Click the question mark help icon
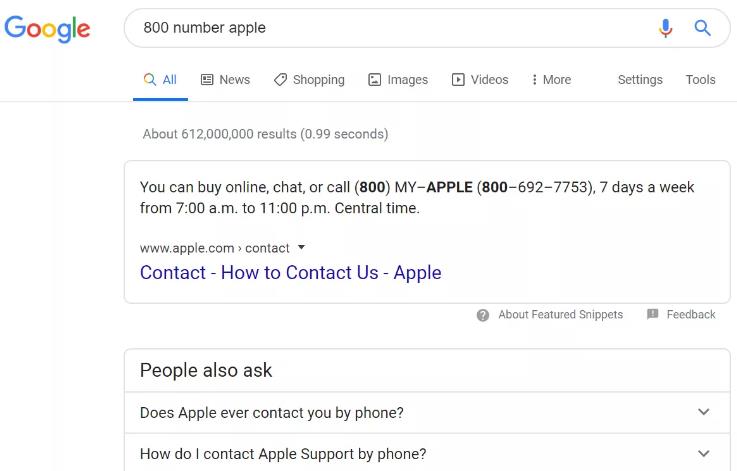The image size is (737, 471). pyautogui.click(x=483, y=314)
